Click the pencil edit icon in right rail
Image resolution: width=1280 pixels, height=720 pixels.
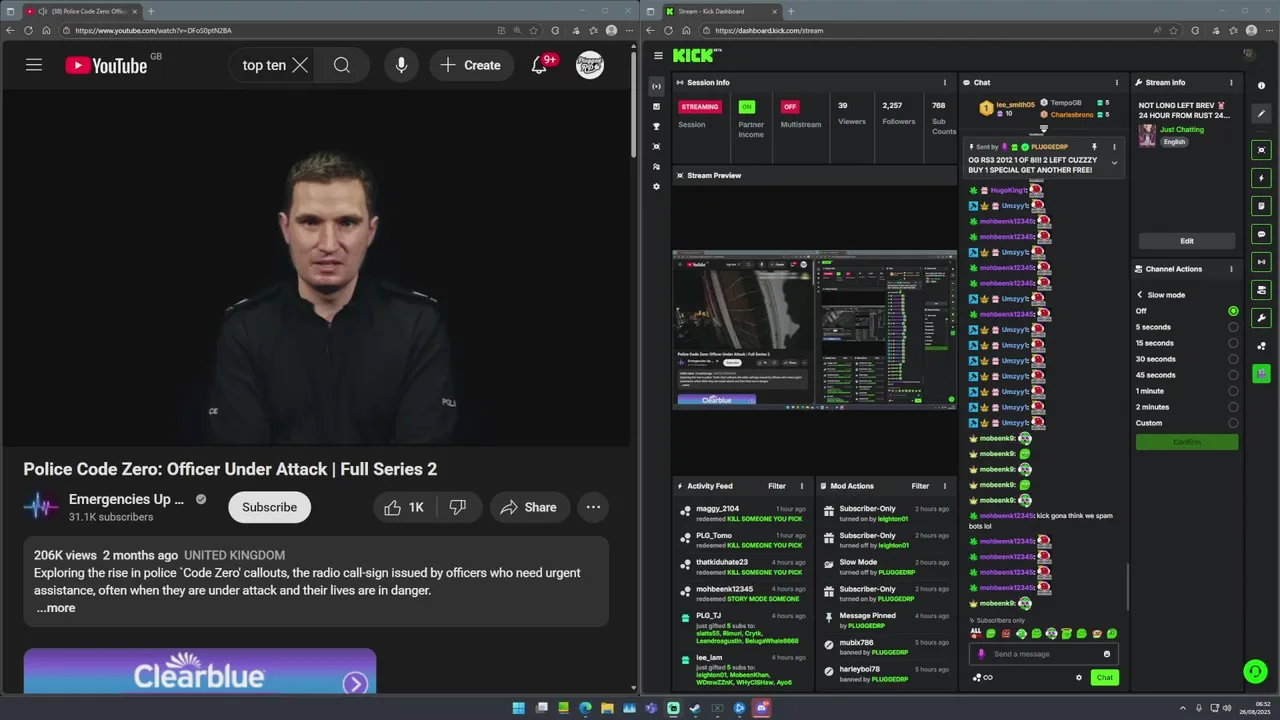[x=1261, y=114]
